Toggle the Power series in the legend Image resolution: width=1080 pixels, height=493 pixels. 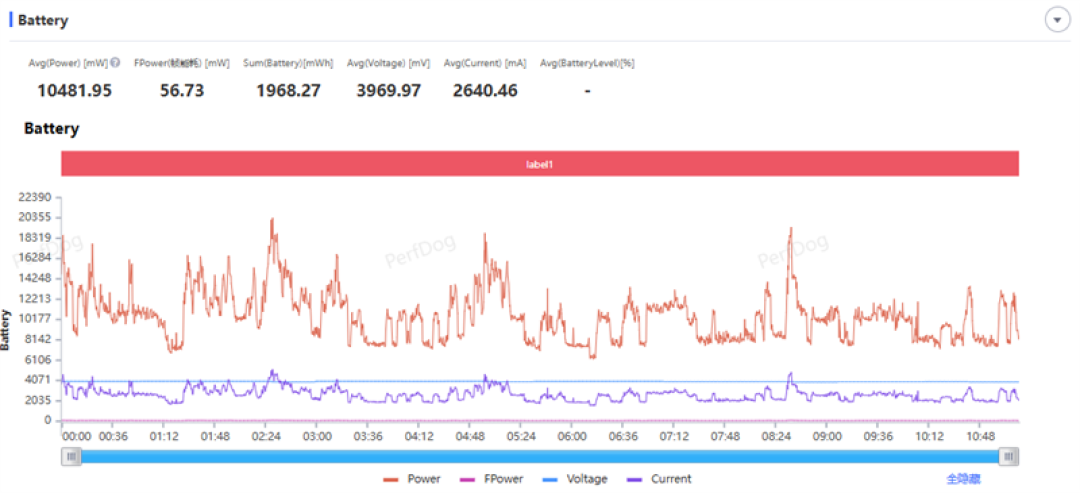[x=412, y=479]
